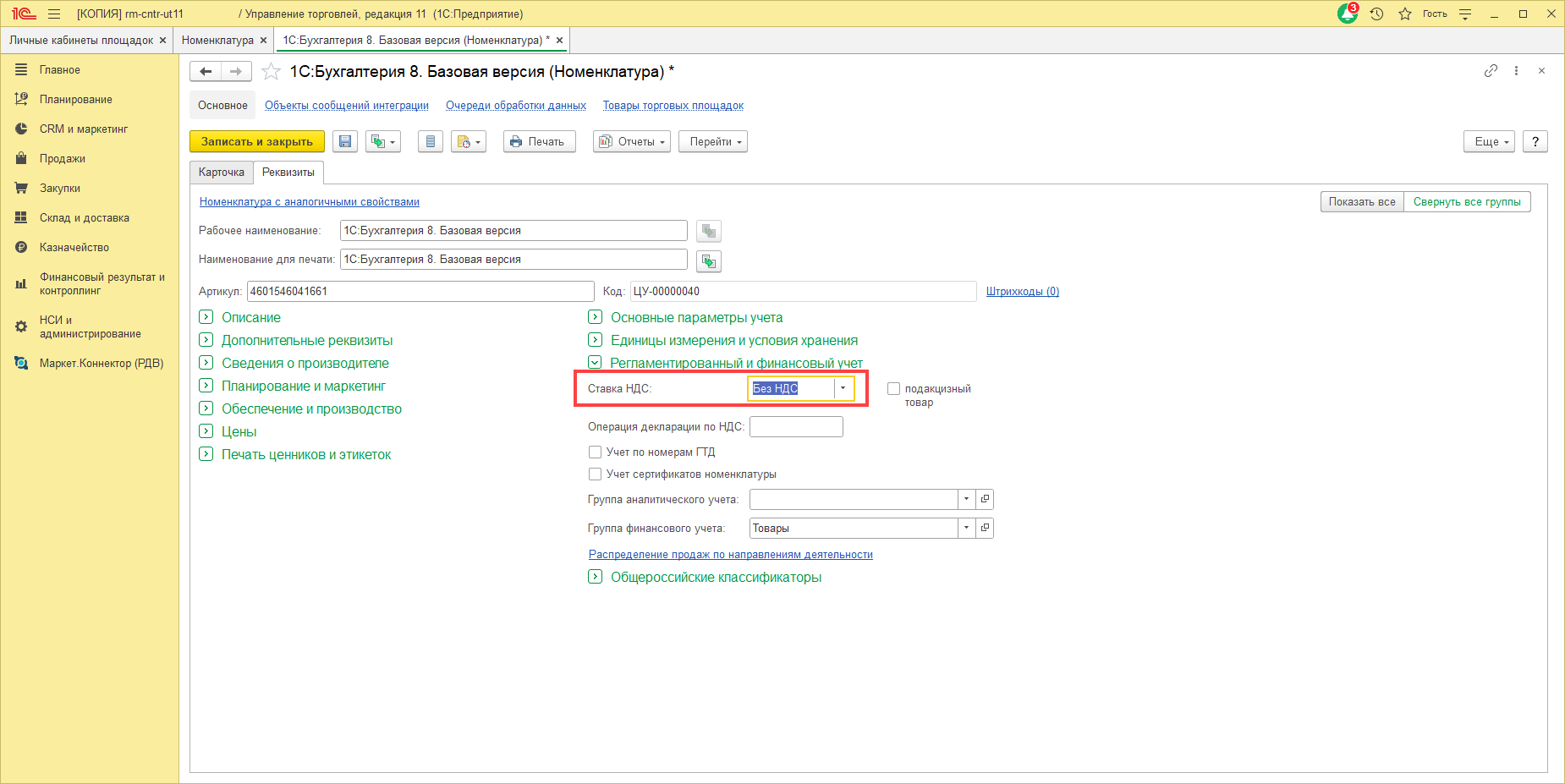This screenshot has height=784, width=1565.
Task: Check Учет сертификатов номенклатуры option
Action: [x=596, y=474]
